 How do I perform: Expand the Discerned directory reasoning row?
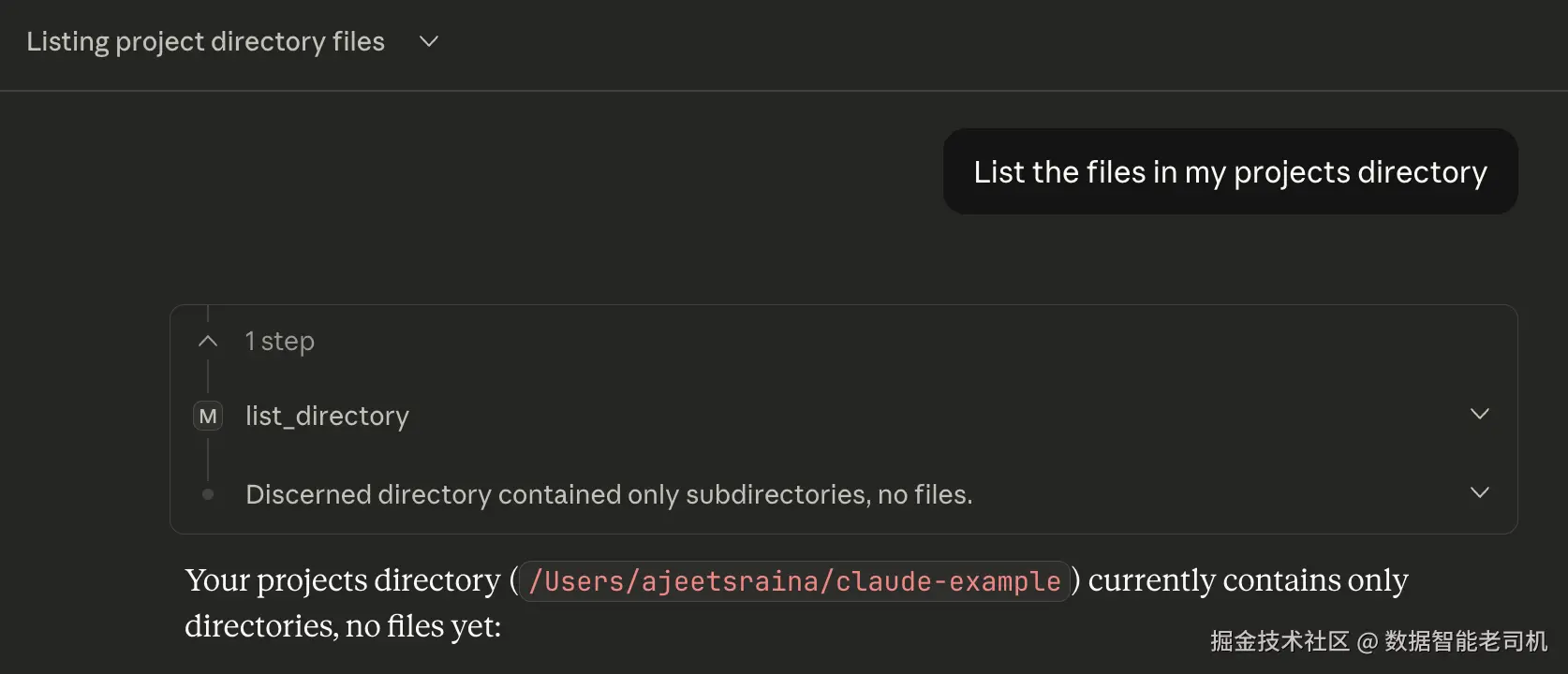pyautogui.click(x=1480, y=492)
